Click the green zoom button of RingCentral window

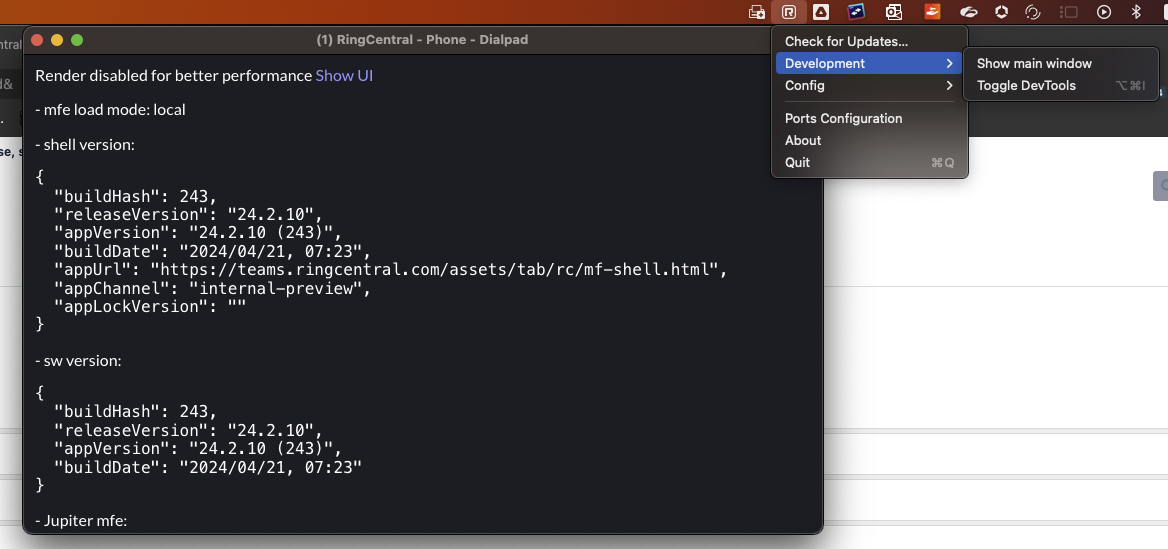(x=77, y=40)
